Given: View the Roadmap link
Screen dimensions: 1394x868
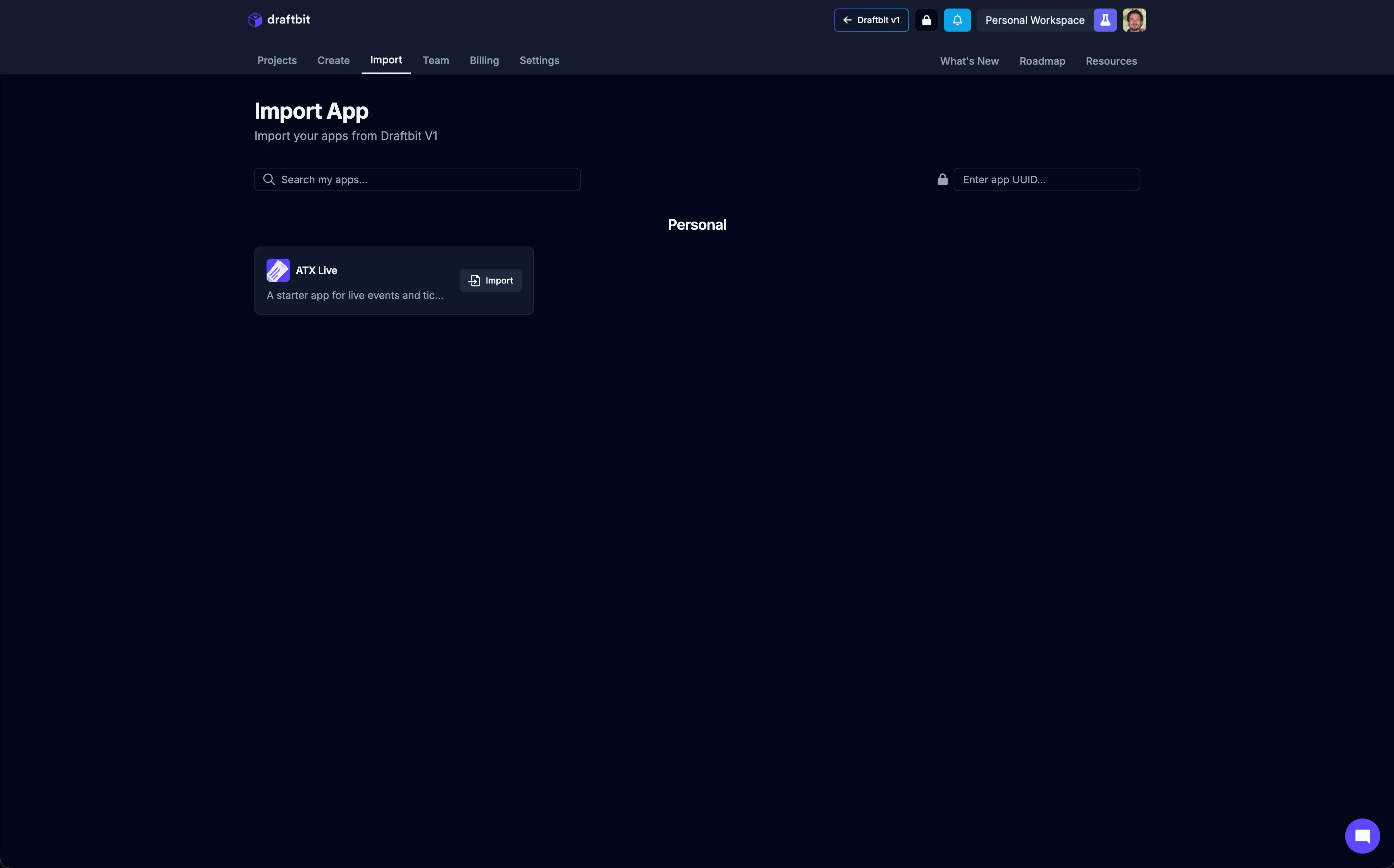Looking at the screenshot, I should [1042, 61].
